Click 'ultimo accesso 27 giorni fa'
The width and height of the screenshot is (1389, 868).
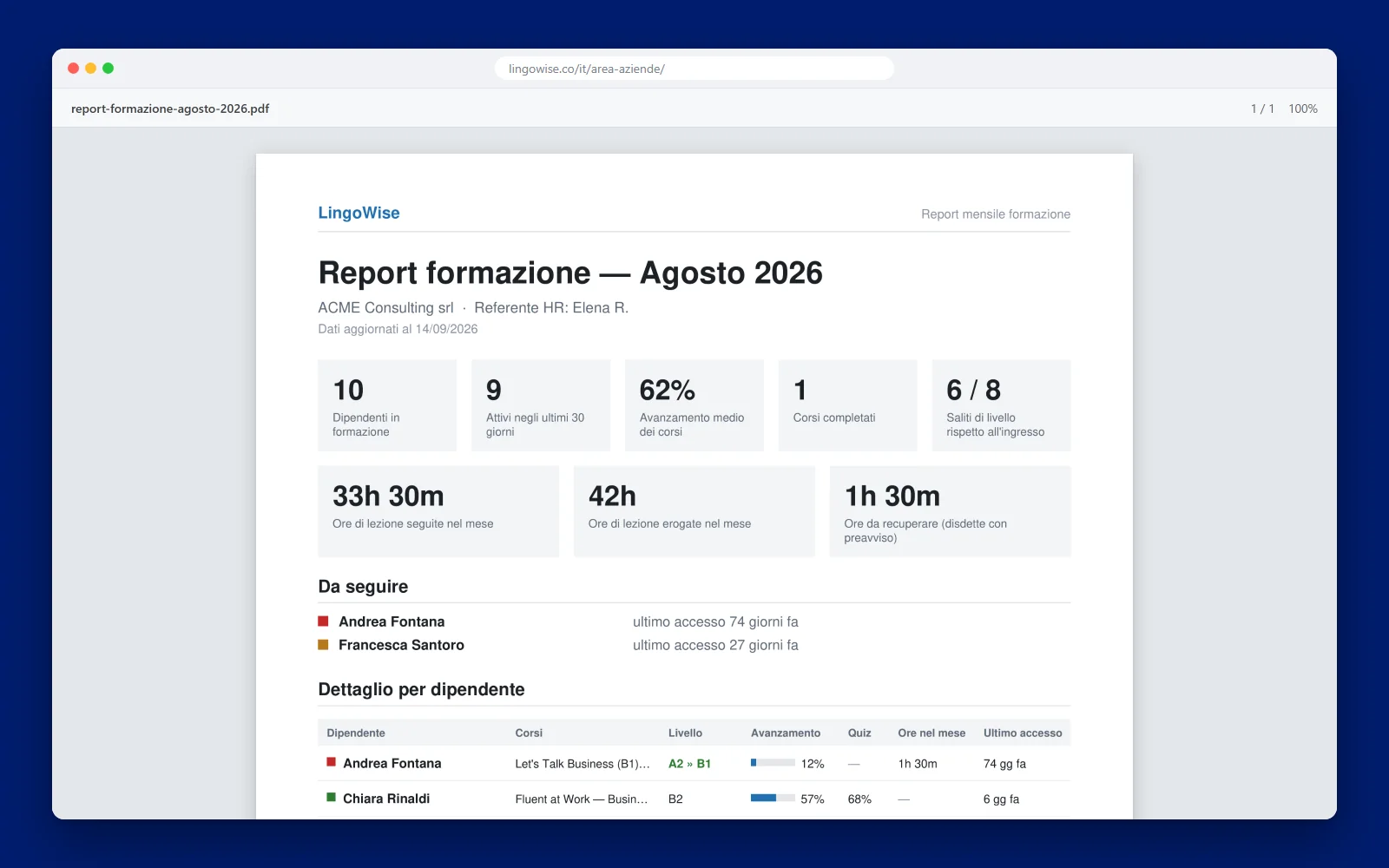coord(715,645)
